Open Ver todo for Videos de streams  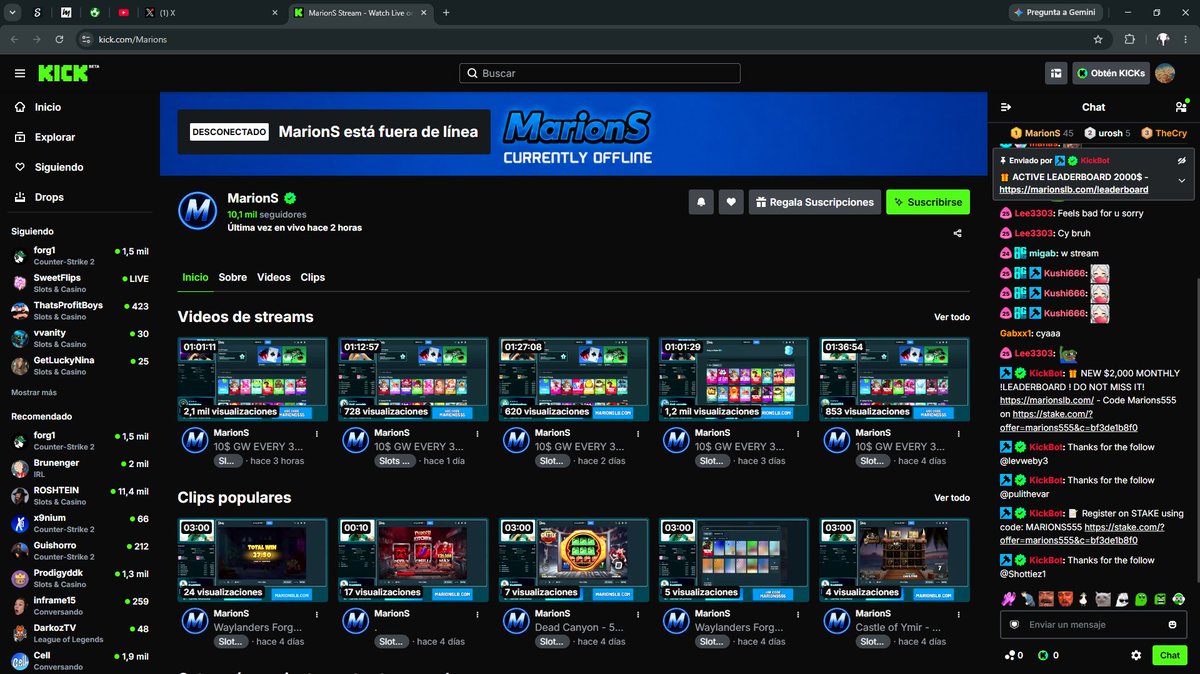pos(952,317)
